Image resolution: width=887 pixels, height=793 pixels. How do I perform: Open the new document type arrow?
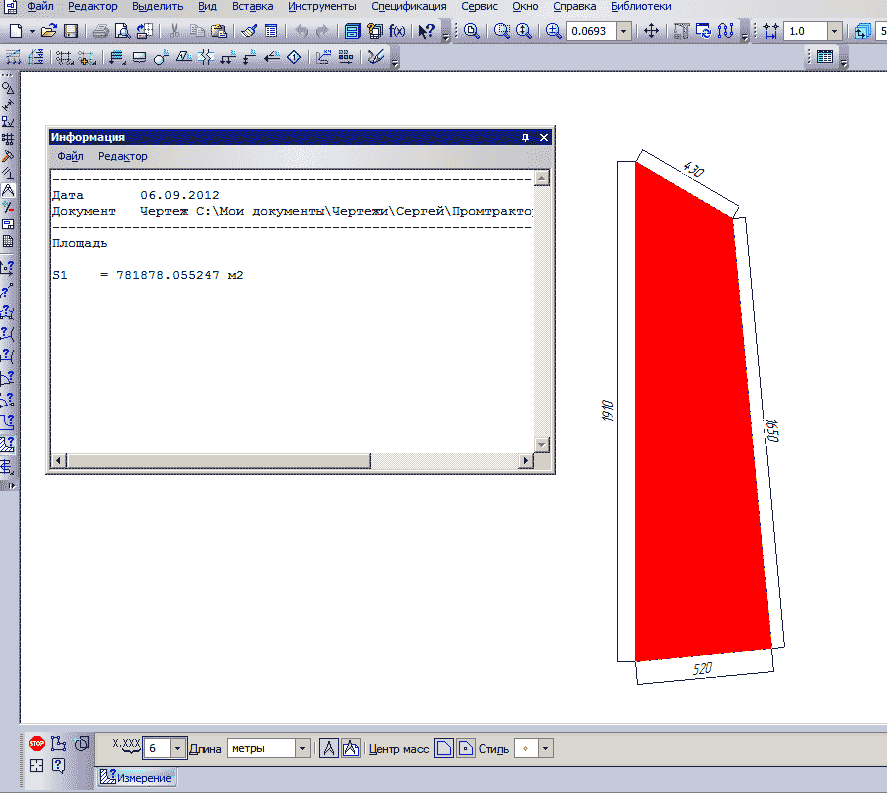pyautogui.click(x=32, y=31)
